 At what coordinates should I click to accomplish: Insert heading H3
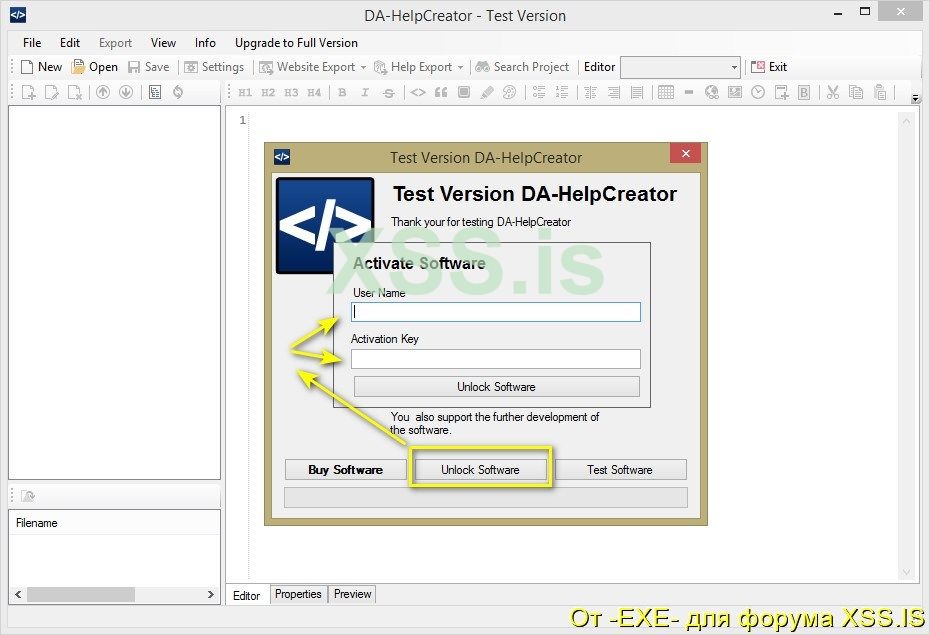coord(291,92)
